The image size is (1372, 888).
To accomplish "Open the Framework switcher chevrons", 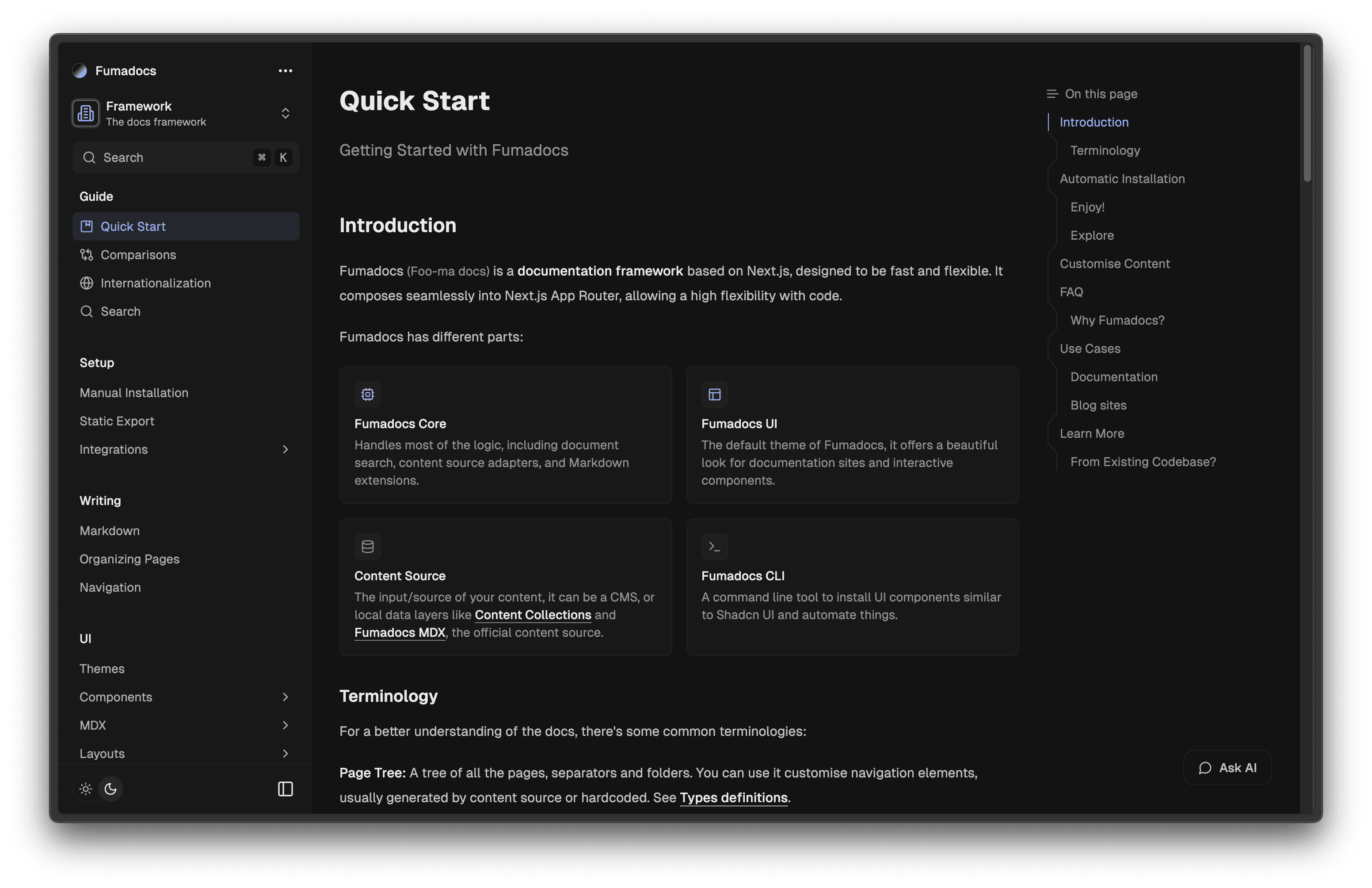I will (285, 113).
